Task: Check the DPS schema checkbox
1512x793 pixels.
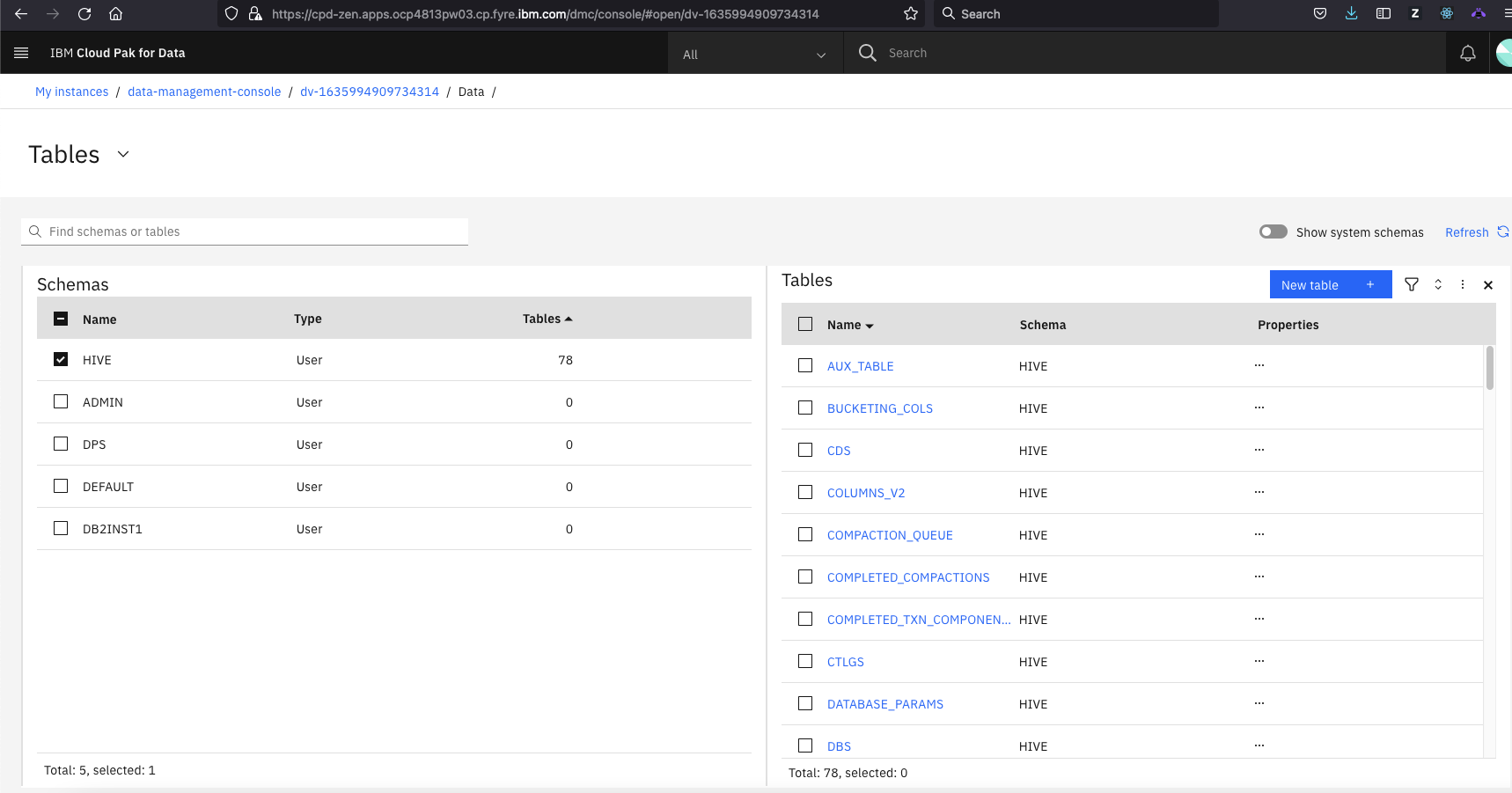Action: 61,444
